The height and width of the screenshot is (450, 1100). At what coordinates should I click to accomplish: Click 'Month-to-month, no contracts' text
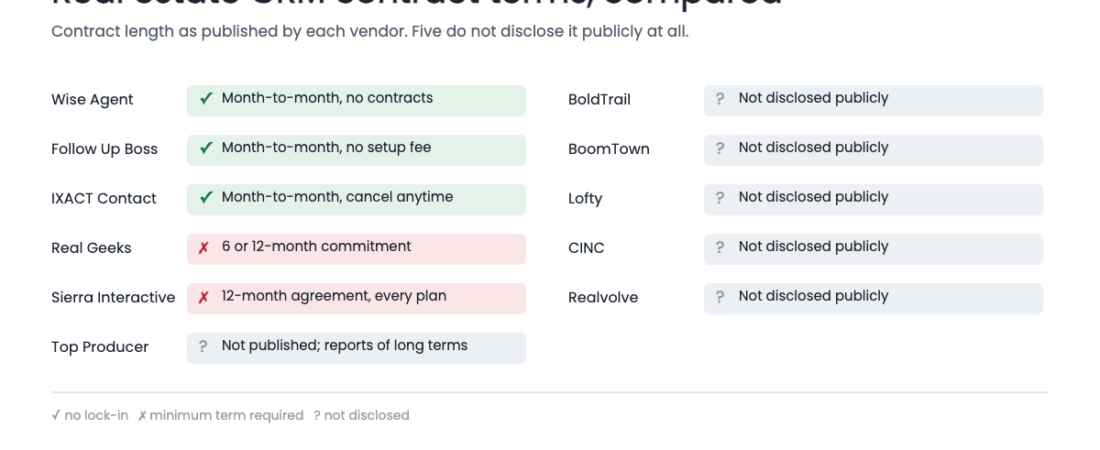coord(327,98)
